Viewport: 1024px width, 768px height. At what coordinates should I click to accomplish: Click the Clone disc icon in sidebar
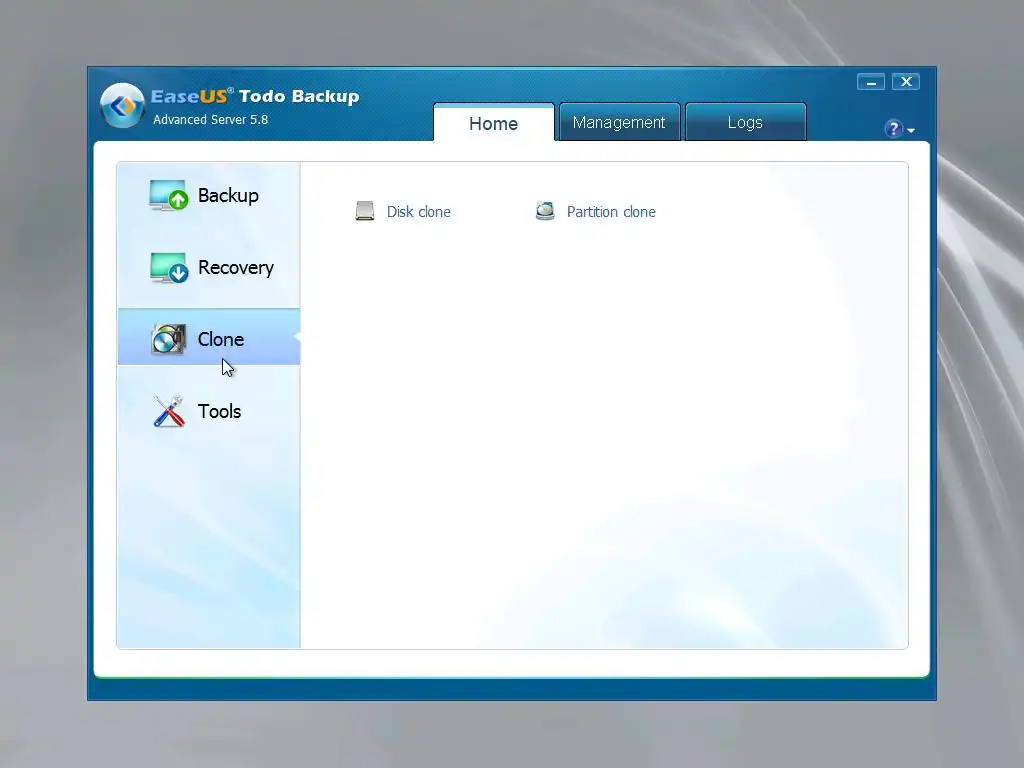coord(168,339)
